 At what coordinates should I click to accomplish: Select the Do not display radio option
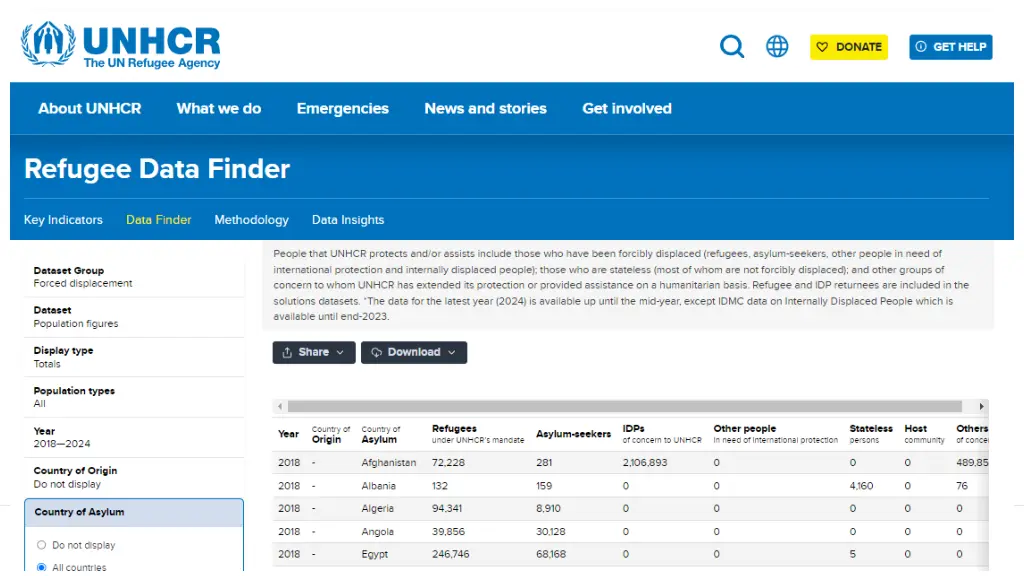click(42, 545)
